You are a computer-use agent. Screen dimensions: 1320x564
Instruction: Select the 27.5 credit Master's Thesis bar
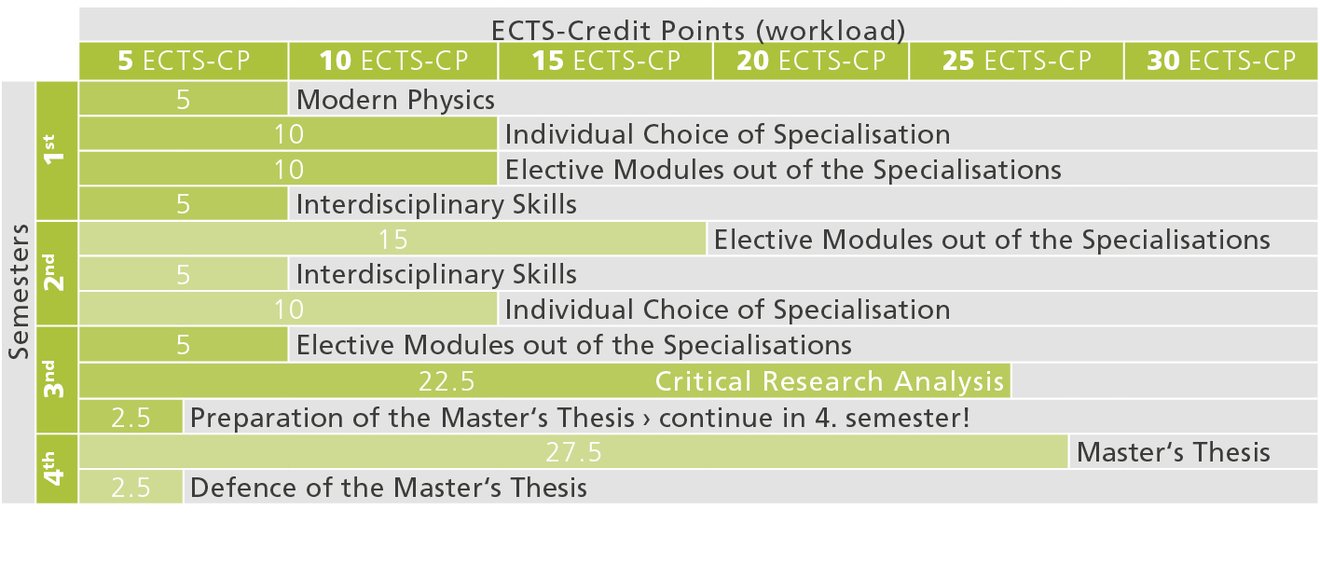tap(573, 452)
